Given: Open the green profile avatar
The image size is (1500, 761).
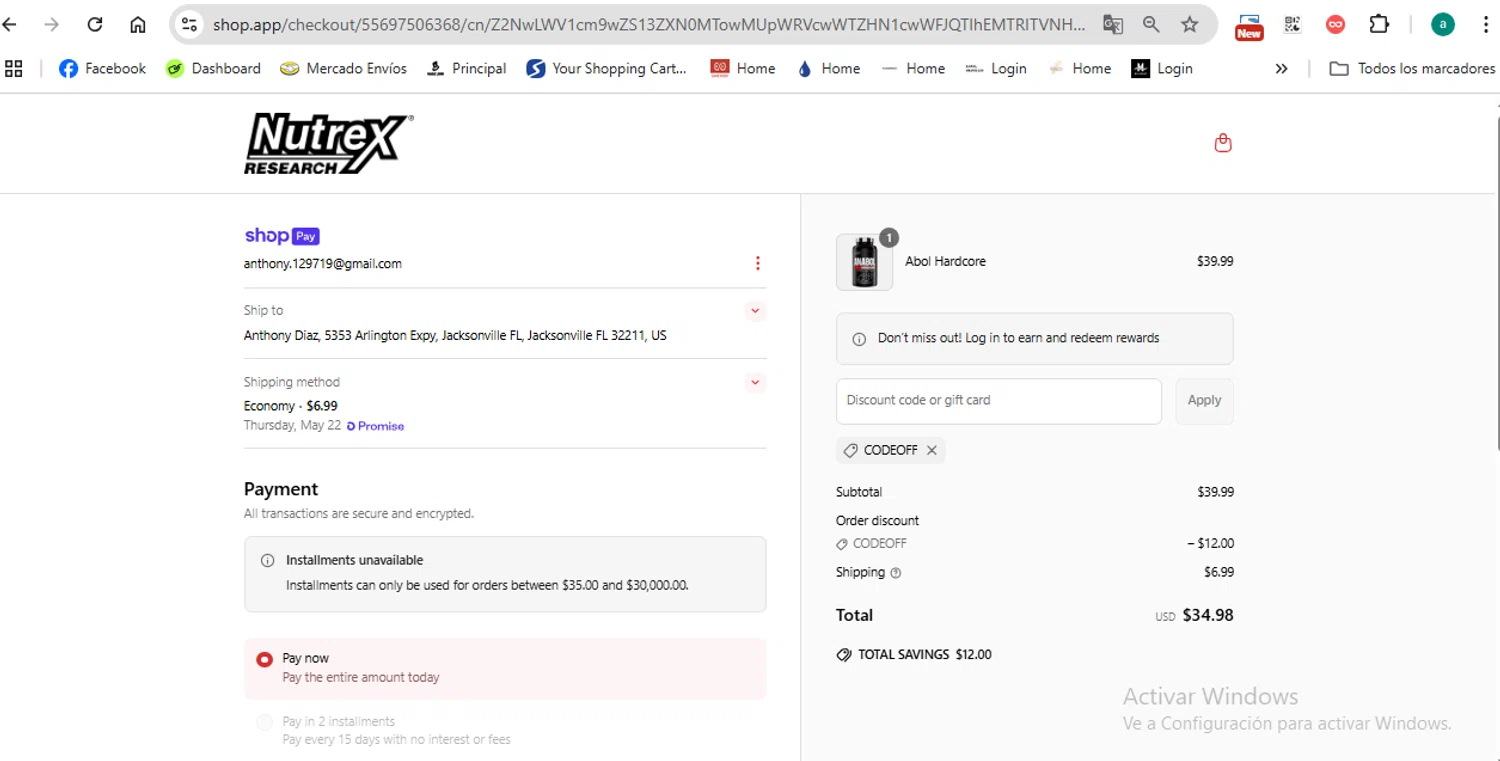Looking at the screenshot, I should 1442,25.
